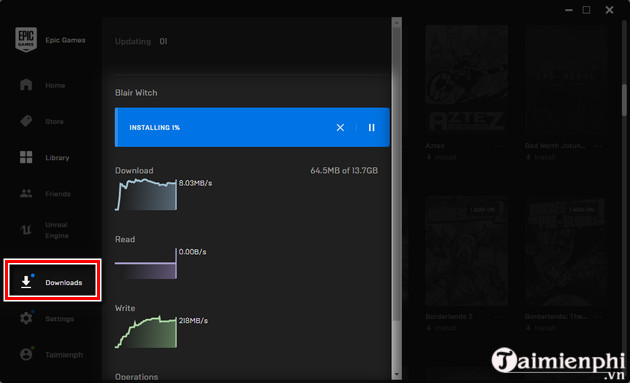Open the three-dot menu next to Borderlands 2
Screen dimensions: 630x383
[499, 317]
